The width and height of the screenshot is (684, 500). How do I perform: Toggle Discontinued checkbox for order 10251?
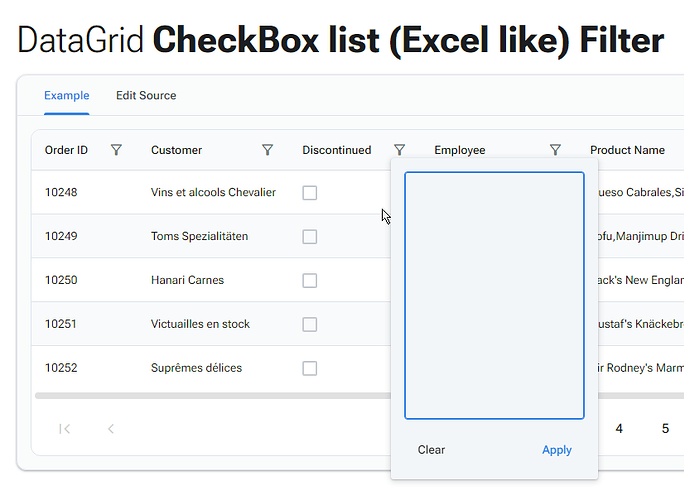(x=310, y=325)
